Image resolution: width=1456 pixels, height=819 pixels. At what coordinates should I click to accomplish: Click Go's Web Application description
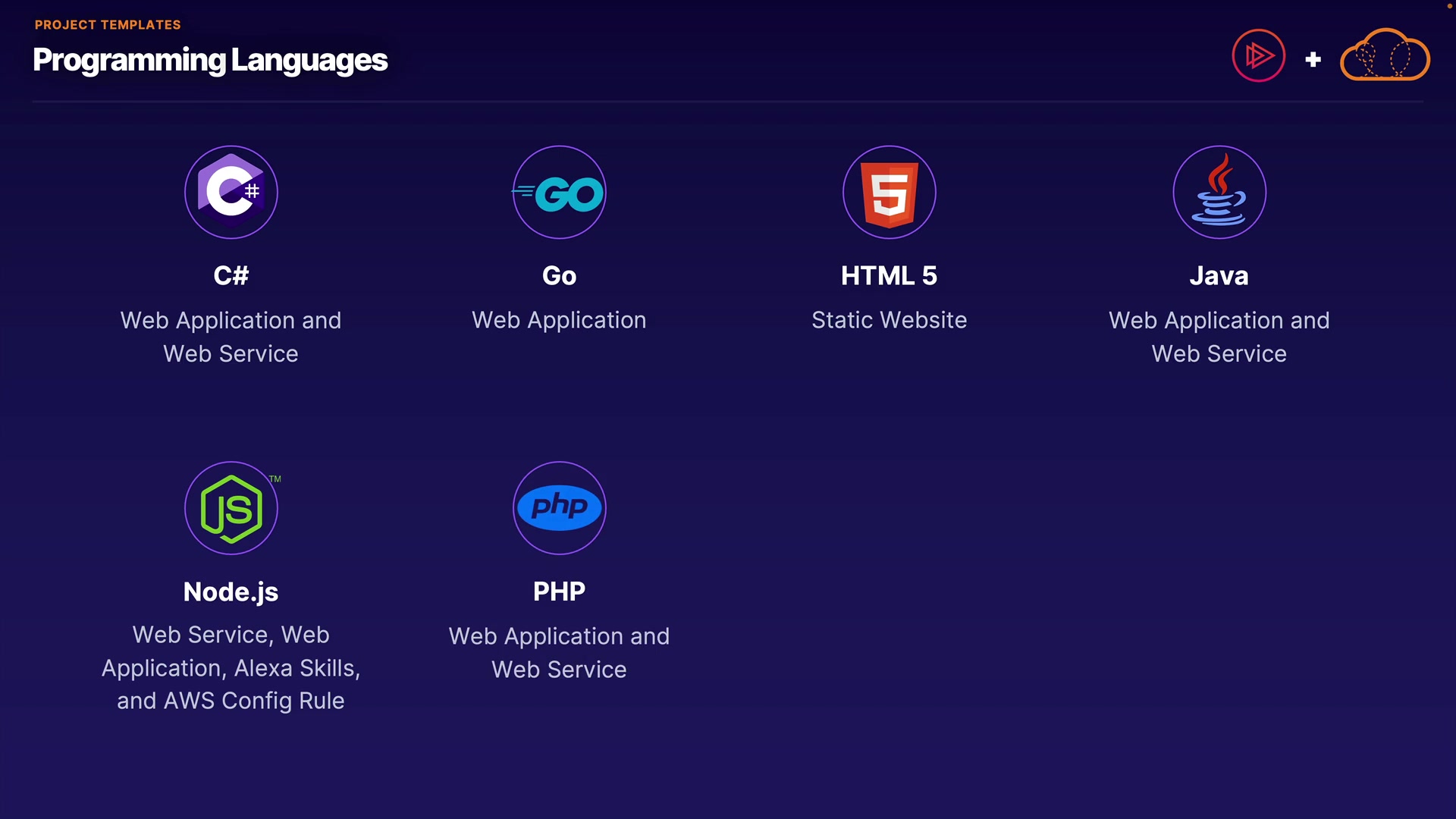[560, 320]
